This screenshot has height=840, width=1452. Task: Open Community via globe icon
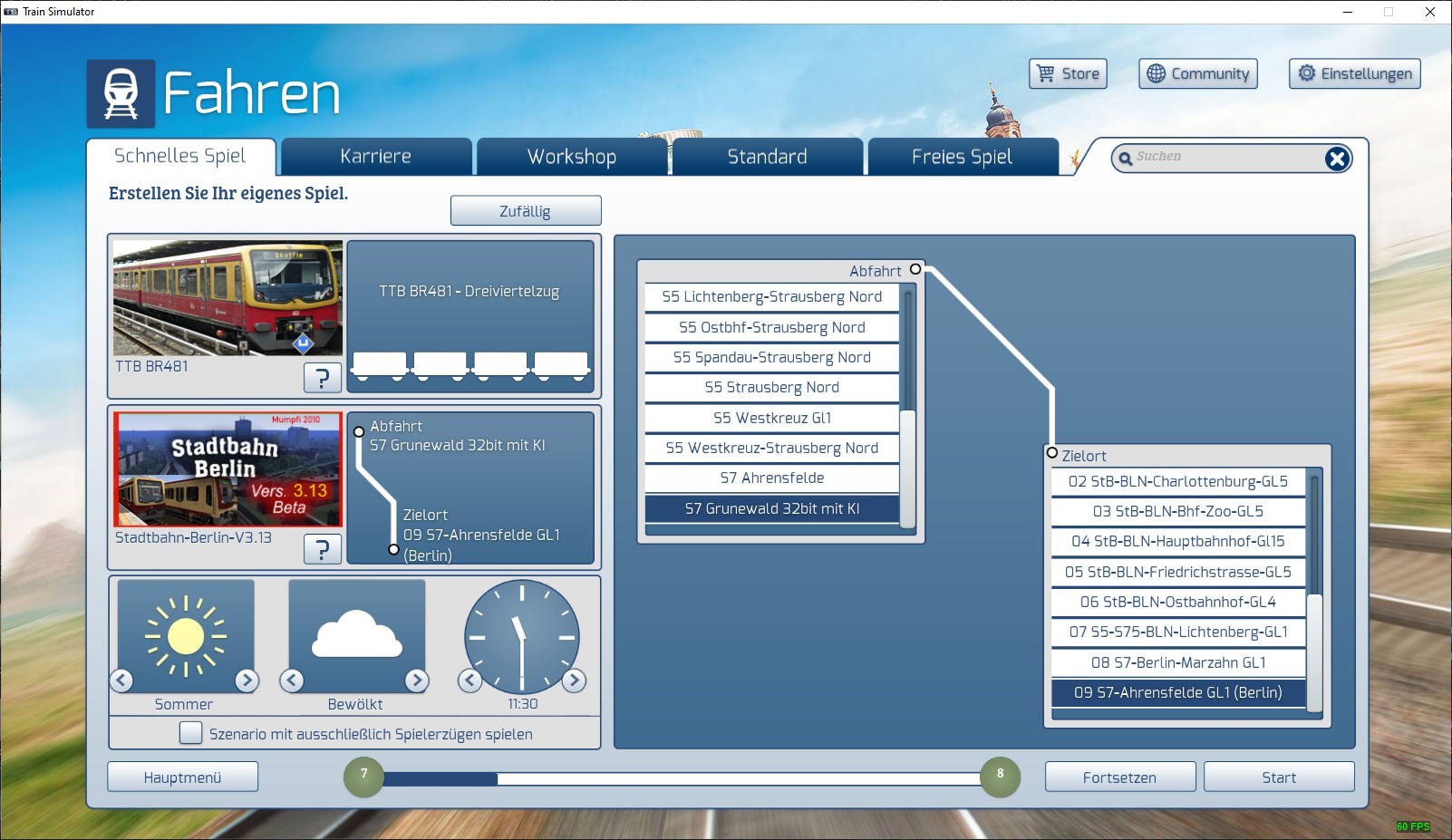tap(1197, 73)
